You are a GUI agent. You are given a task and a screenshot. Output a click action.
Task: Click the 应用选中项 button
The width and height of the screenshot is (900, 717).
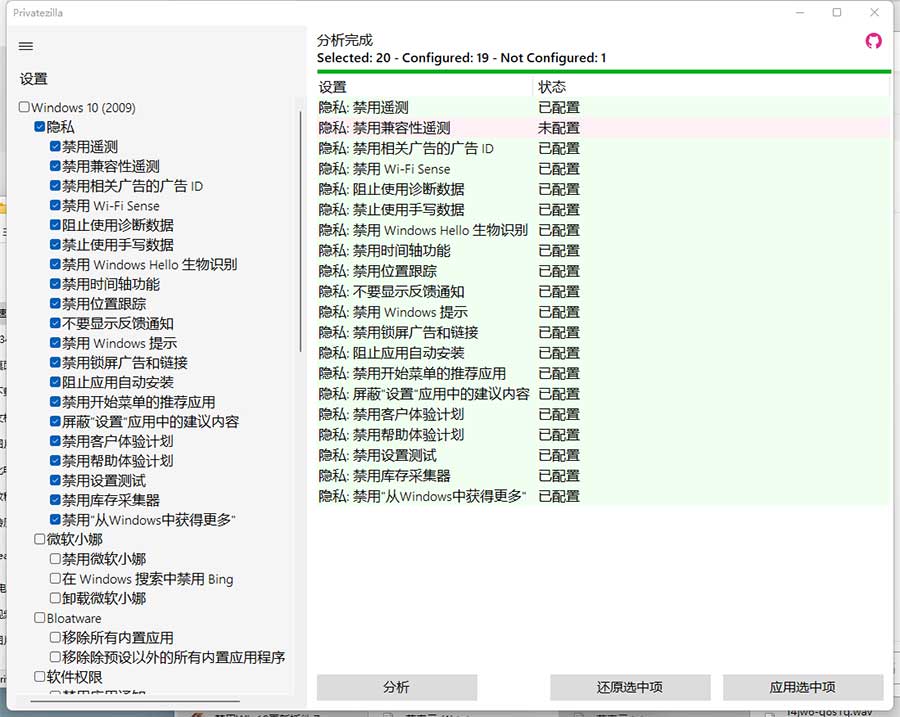point(802,687)
